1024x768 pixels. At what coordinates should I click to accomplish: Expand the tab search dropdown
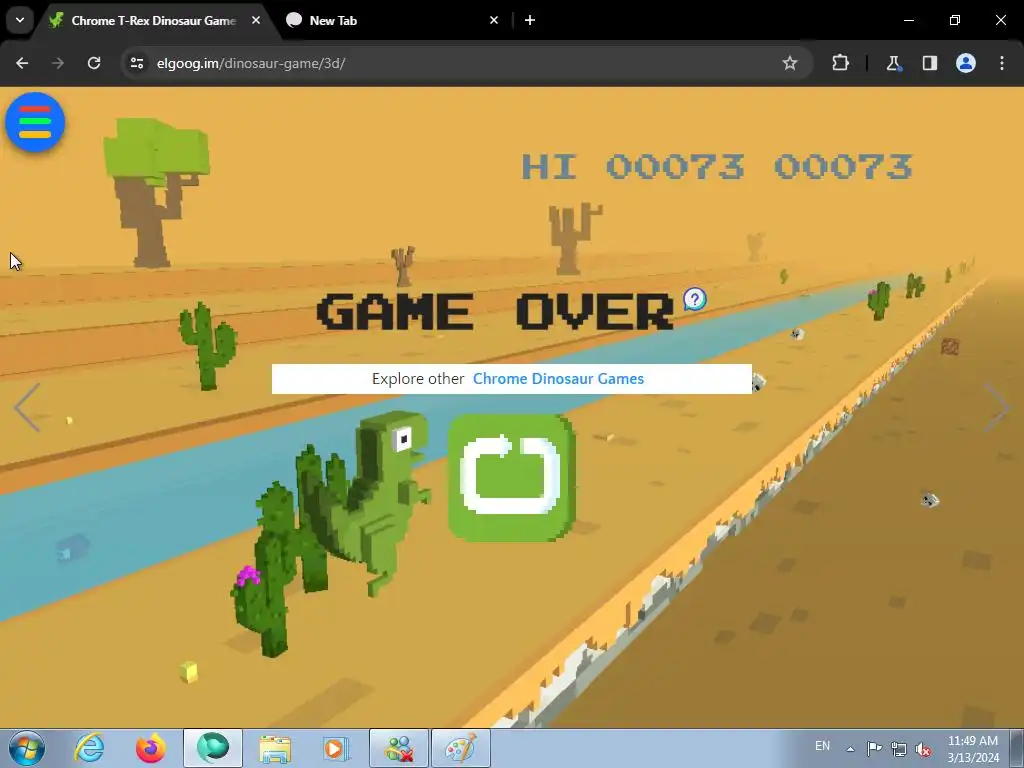[x=20, y=20]
